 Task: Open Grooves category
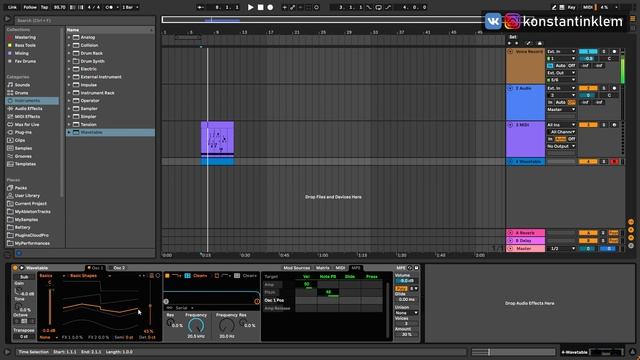point(23,156)
